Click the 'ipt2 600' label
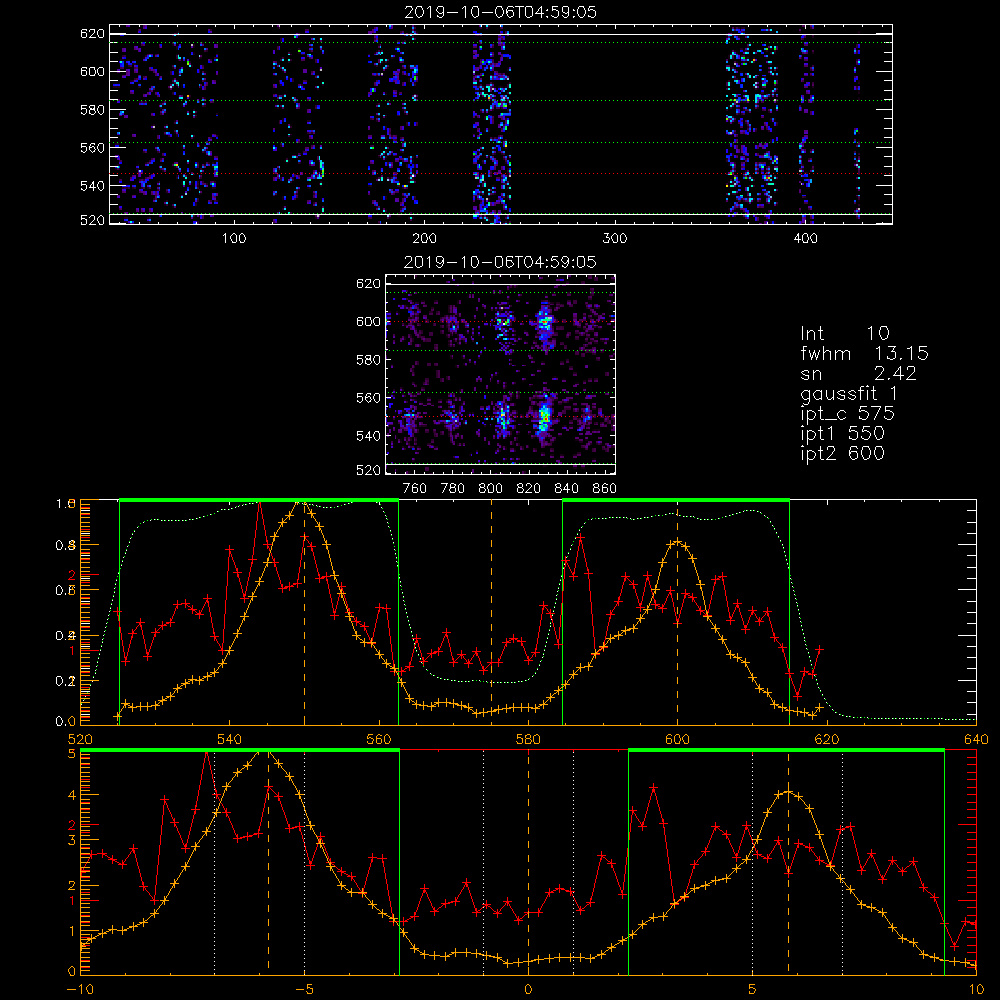The width and height of the screenshot is (1000, 1000). 842,453
